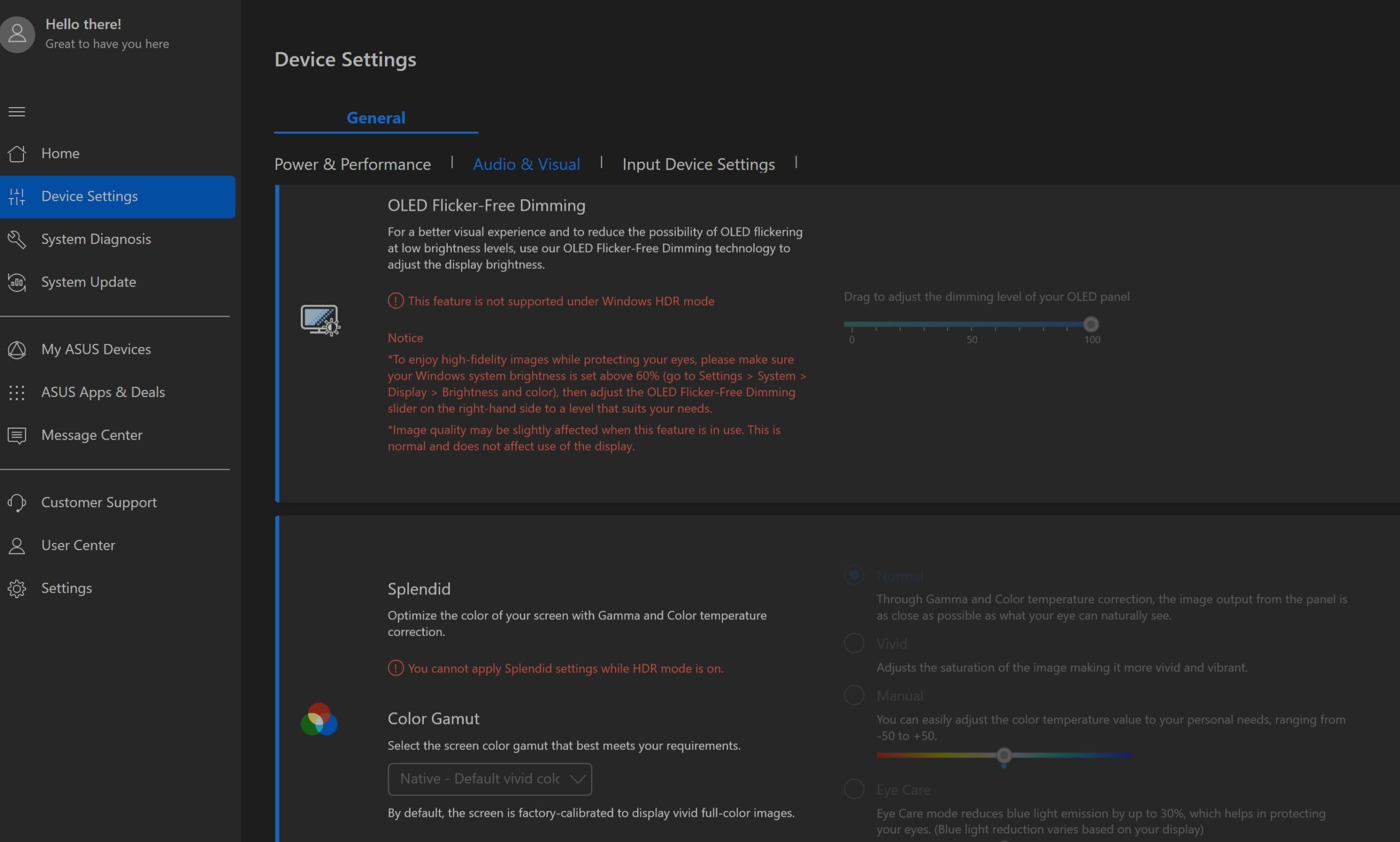Click the Customer Support headset icon
The height and width of the screenshot is (842, 1400).
point(17,502)
